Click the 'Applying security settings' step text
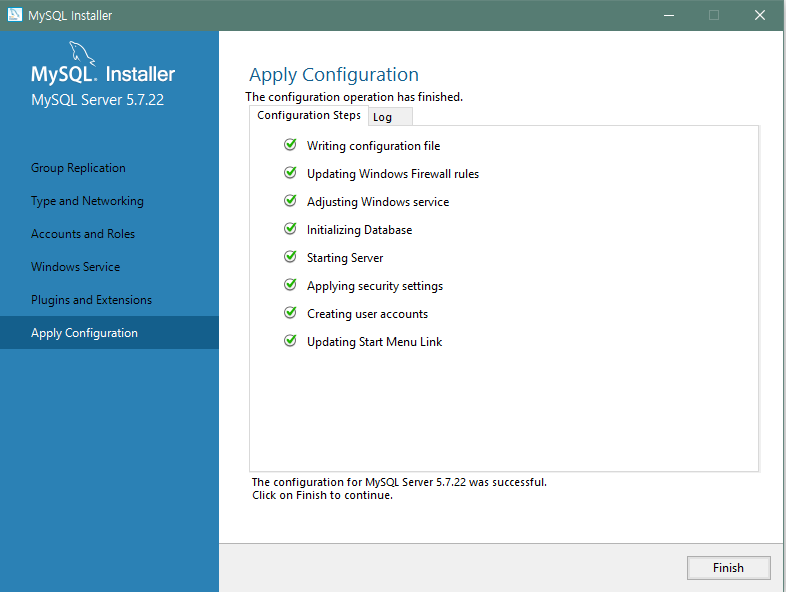 375,286
